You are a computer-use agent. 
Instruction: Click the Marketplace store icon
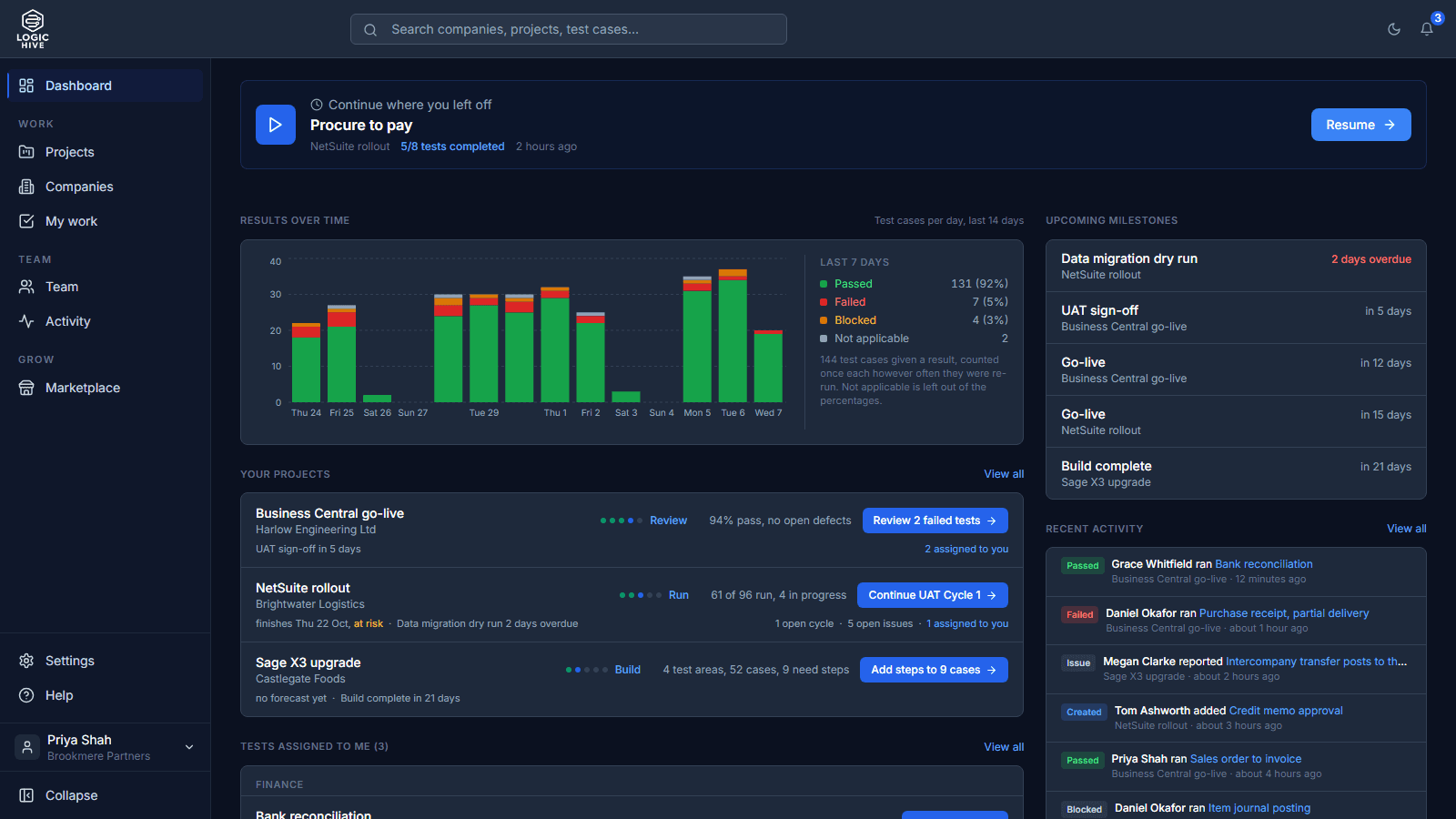26,388
